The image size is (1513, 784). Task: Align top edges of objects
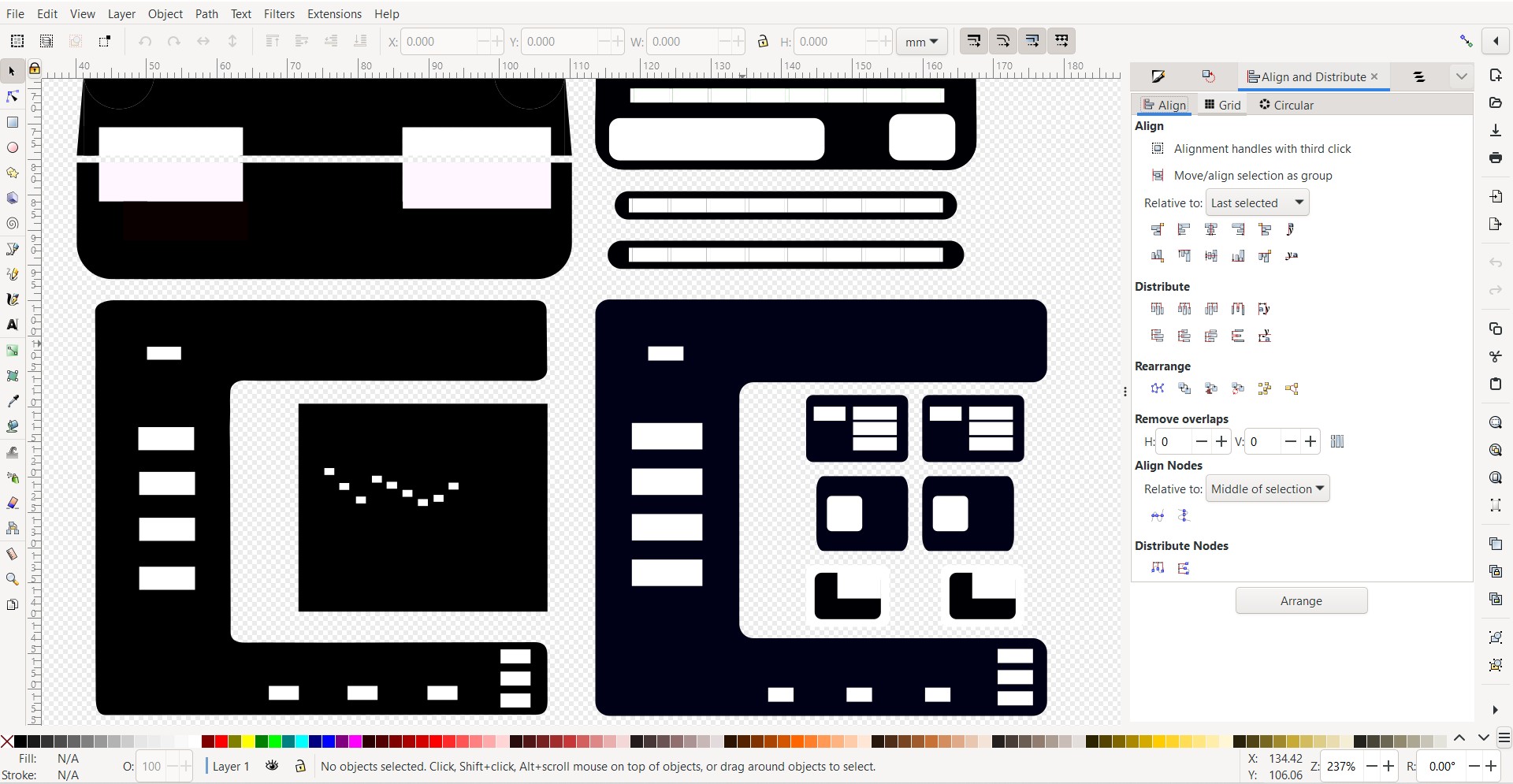(1184, 255)
